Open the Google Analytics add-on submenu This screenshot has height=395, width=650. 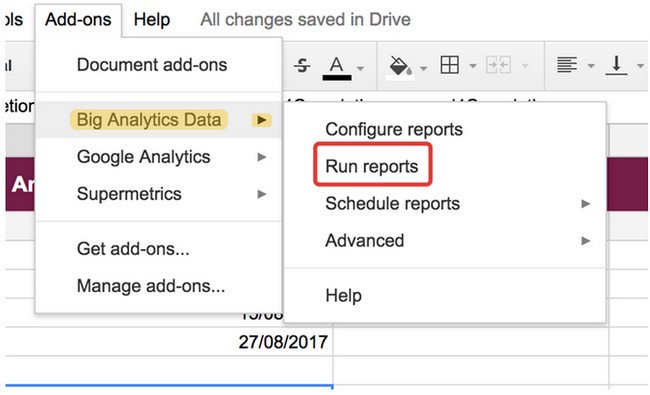159,157
